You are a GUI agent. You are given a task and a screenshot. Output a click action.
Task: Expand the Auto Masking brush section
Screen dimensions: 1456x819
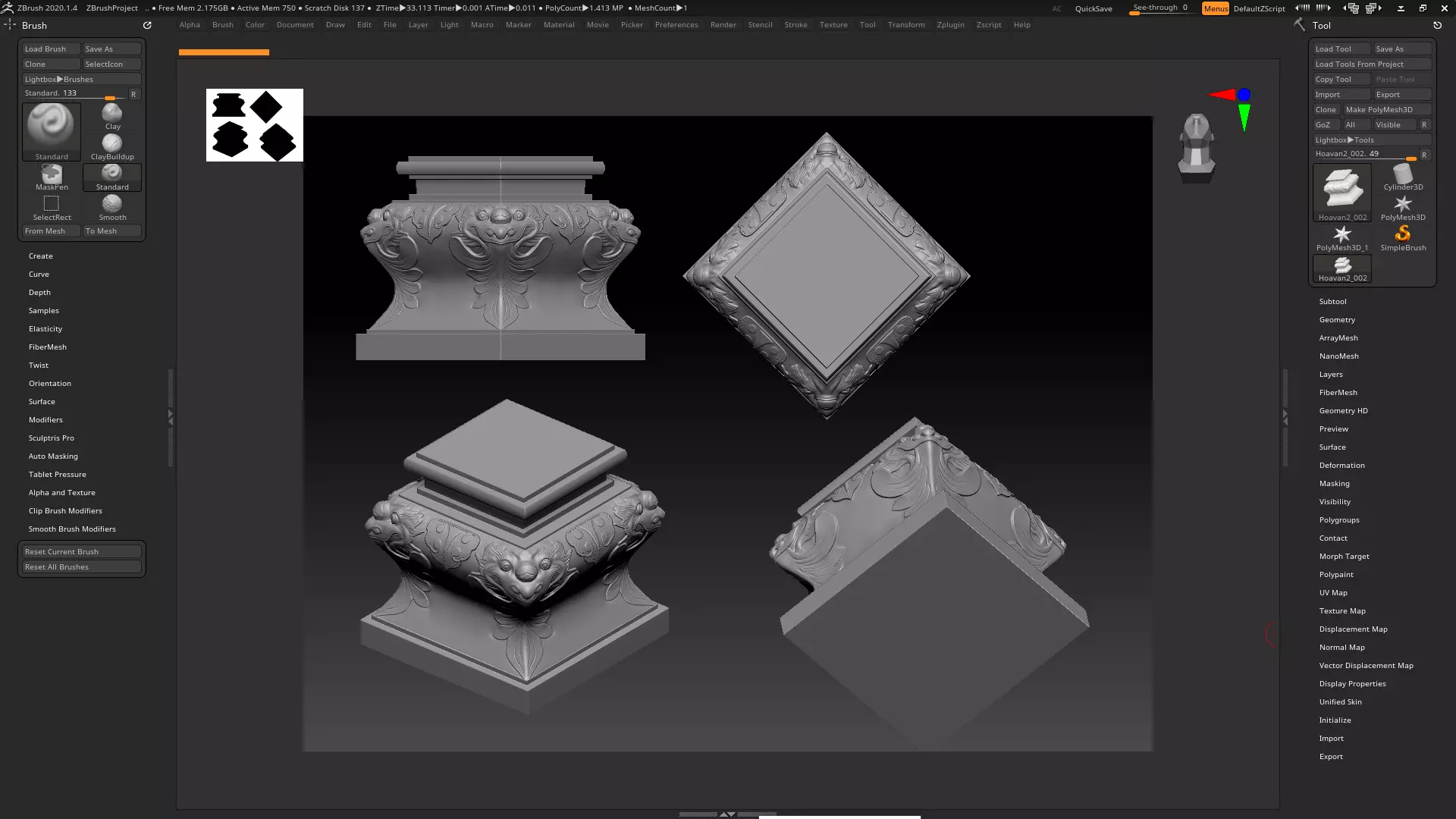point(53,457)
